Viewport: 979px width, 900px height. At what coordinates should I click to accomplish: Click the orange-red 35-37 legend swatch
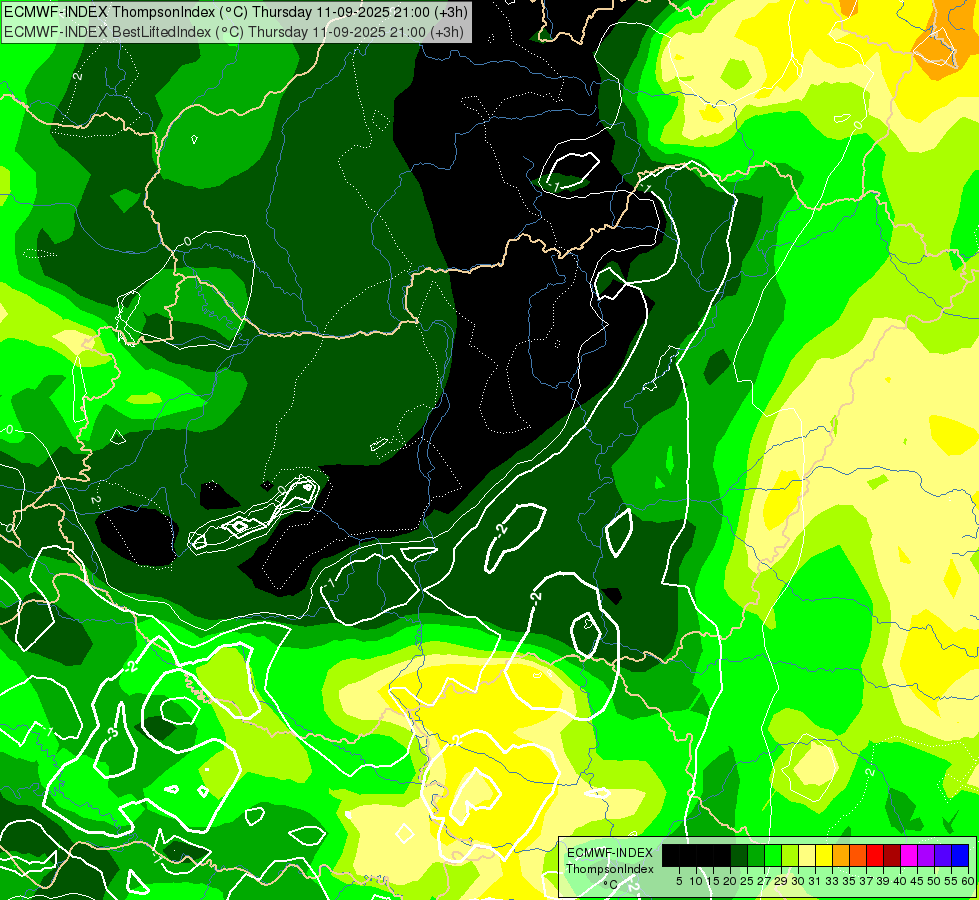(x=858, y=855)
